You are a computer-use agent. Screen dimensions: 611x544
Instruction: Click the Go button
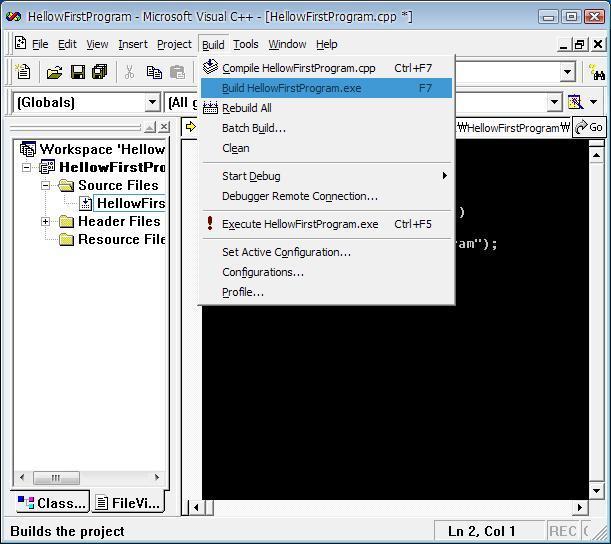click(589, 127)
